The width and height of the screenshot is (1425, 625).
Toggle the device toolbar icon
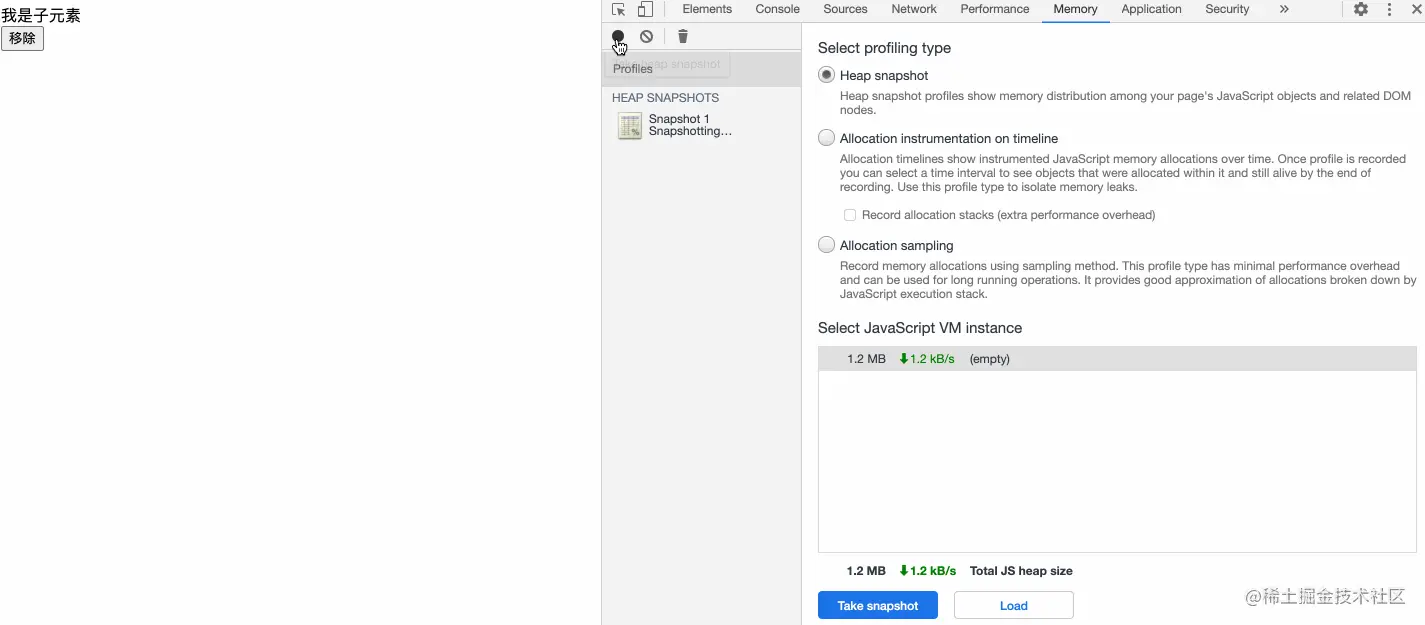[645, 9]
